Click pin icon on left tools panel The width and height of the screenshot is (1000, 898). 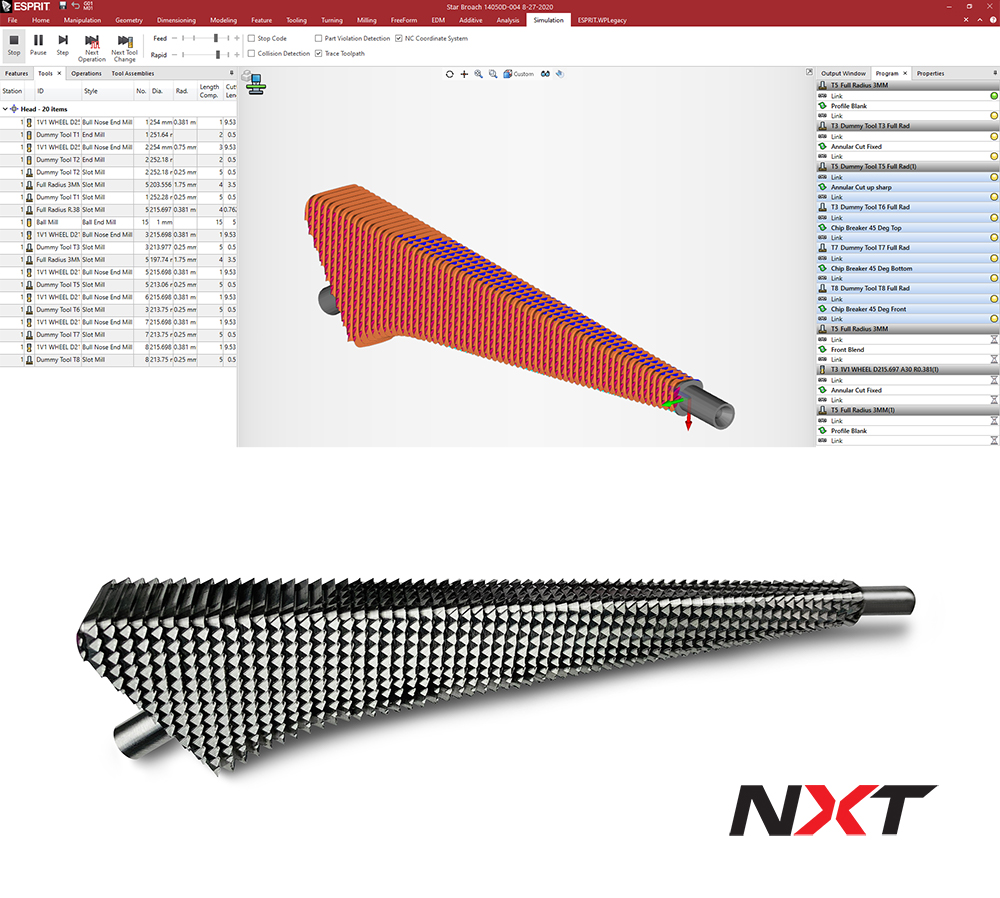[x=232, y=73]
